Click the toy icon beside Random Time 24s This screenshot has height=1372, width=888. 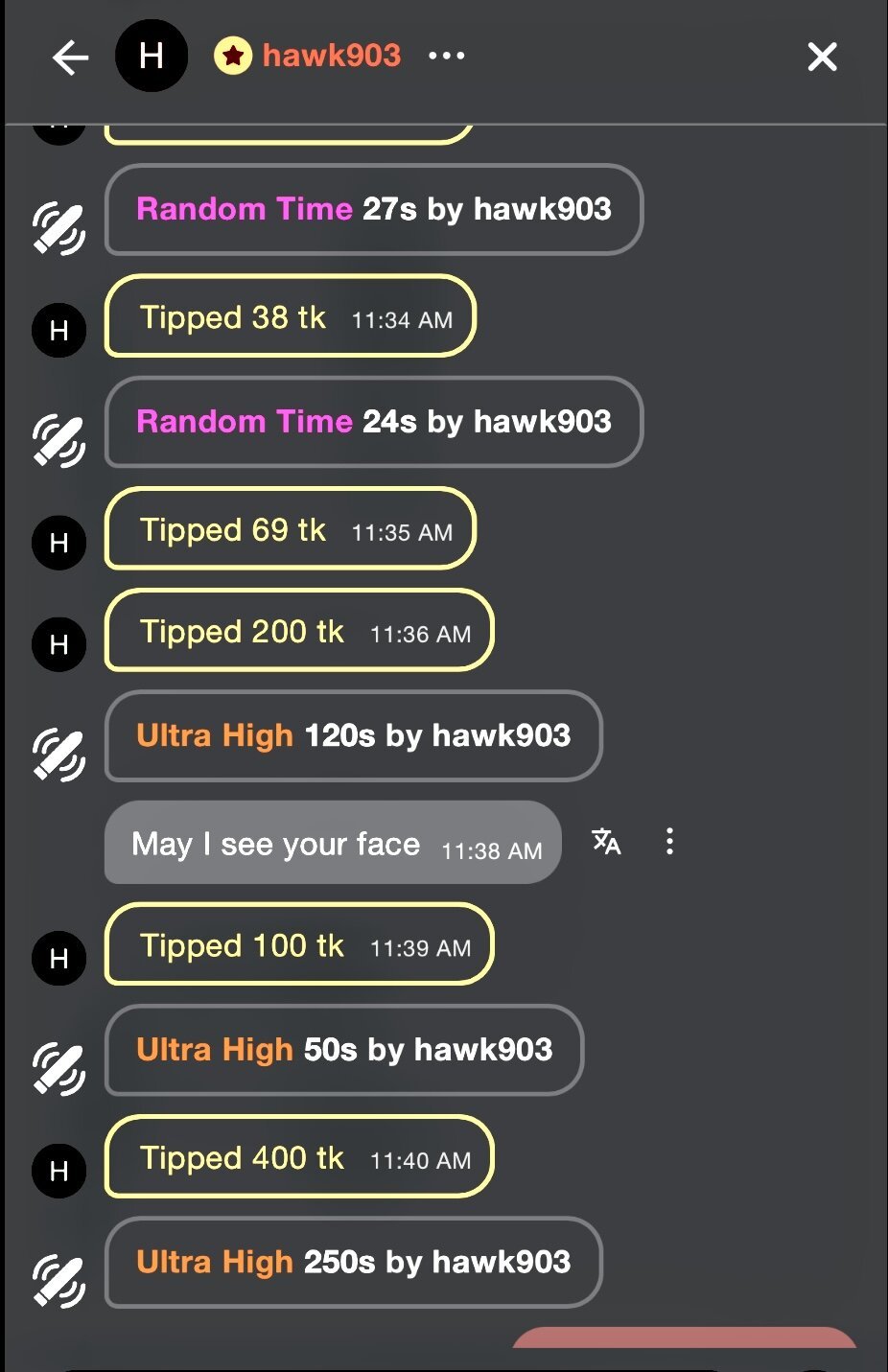[58, 440]
